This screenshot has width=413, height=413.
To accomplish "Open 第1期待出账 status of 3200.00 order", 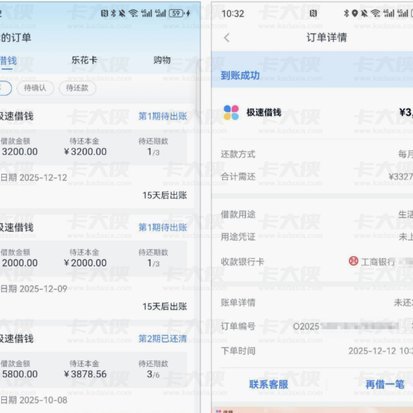I will pyautogui.click(x=163, y=116).
